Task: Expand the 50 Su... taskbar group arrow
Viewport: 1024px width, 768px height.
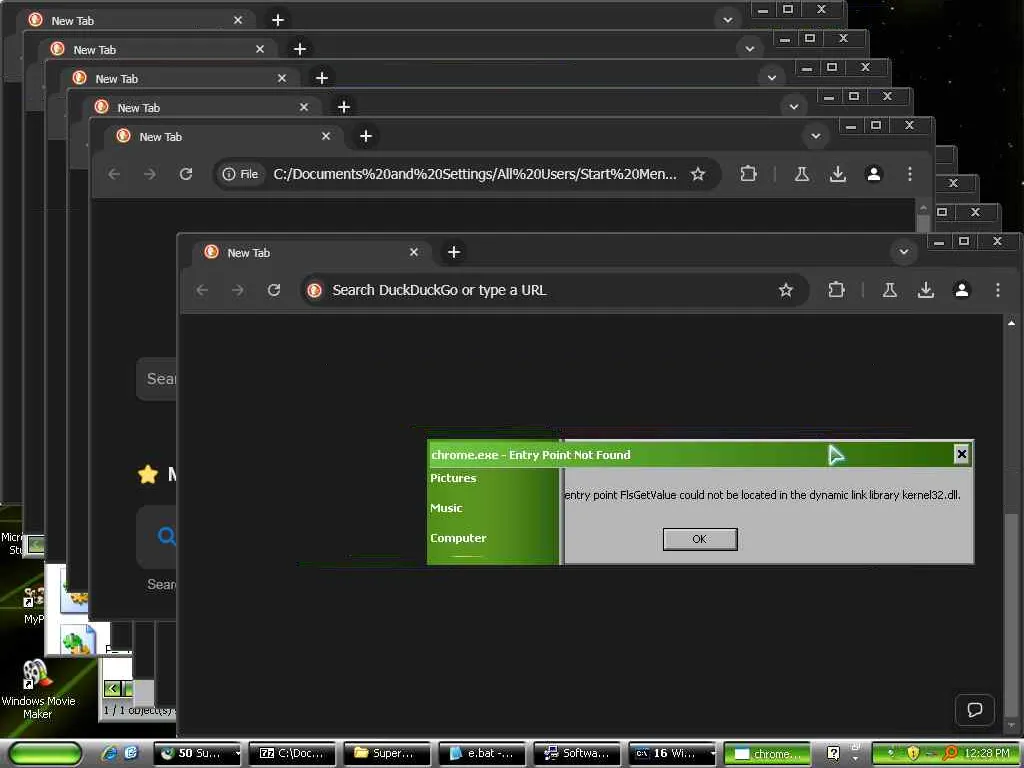Action: (x=237, y=754)
